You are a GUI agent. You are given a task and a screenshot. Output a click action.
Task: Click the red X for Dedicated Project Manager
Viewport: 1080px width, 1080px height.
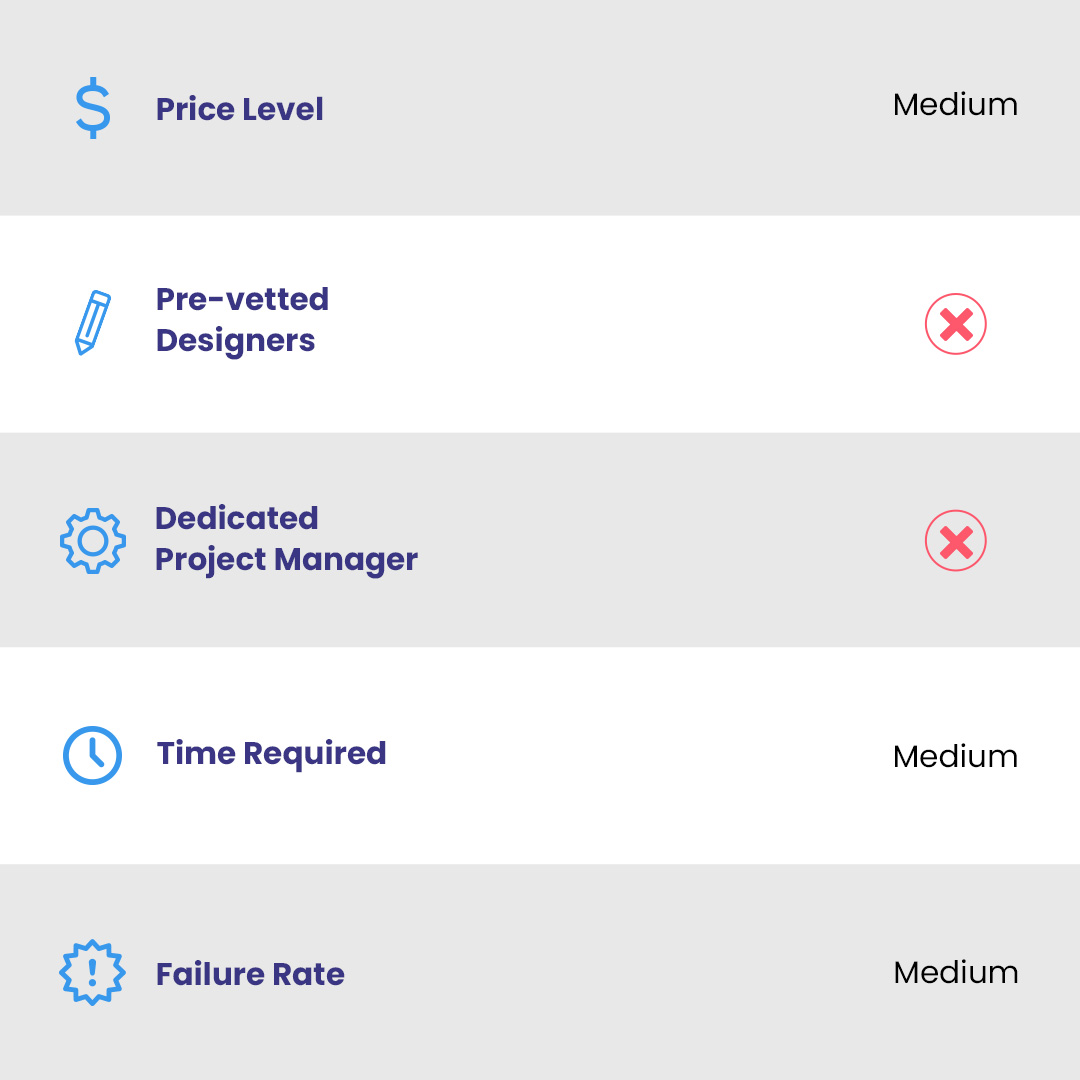tap(956, 541)
